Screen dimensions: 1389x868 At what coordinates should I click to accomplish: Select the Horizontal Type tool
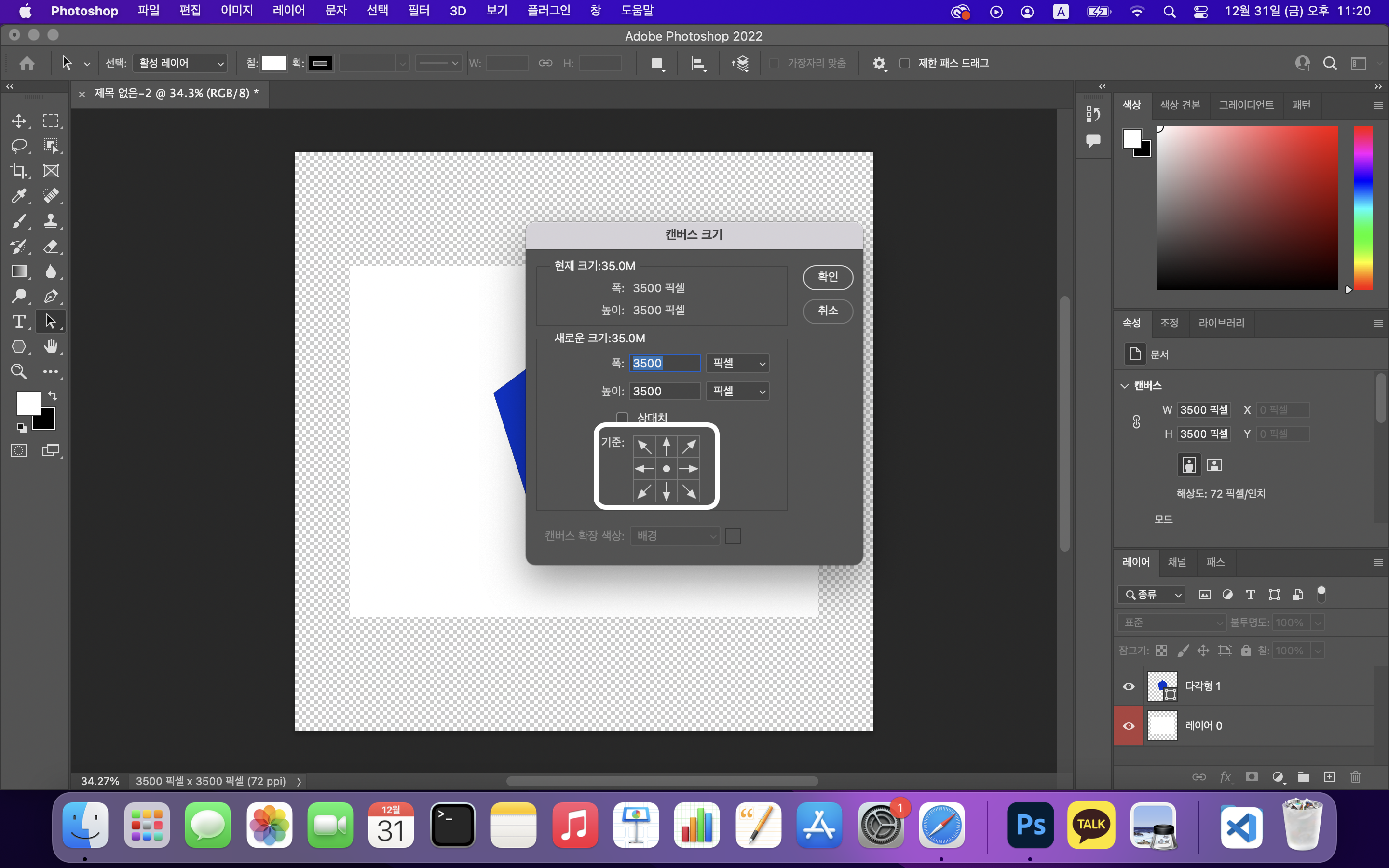point(19,322)
